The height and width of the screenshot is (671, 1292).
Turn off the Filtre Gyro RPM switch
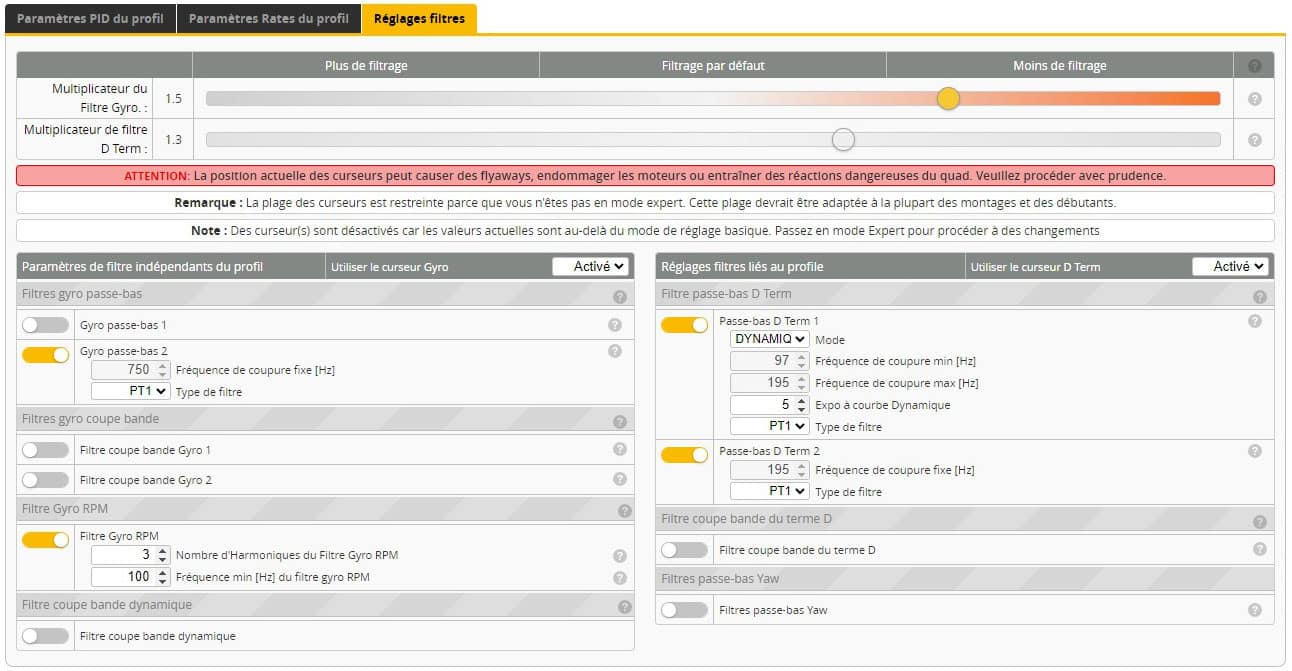tap(45, 540)
